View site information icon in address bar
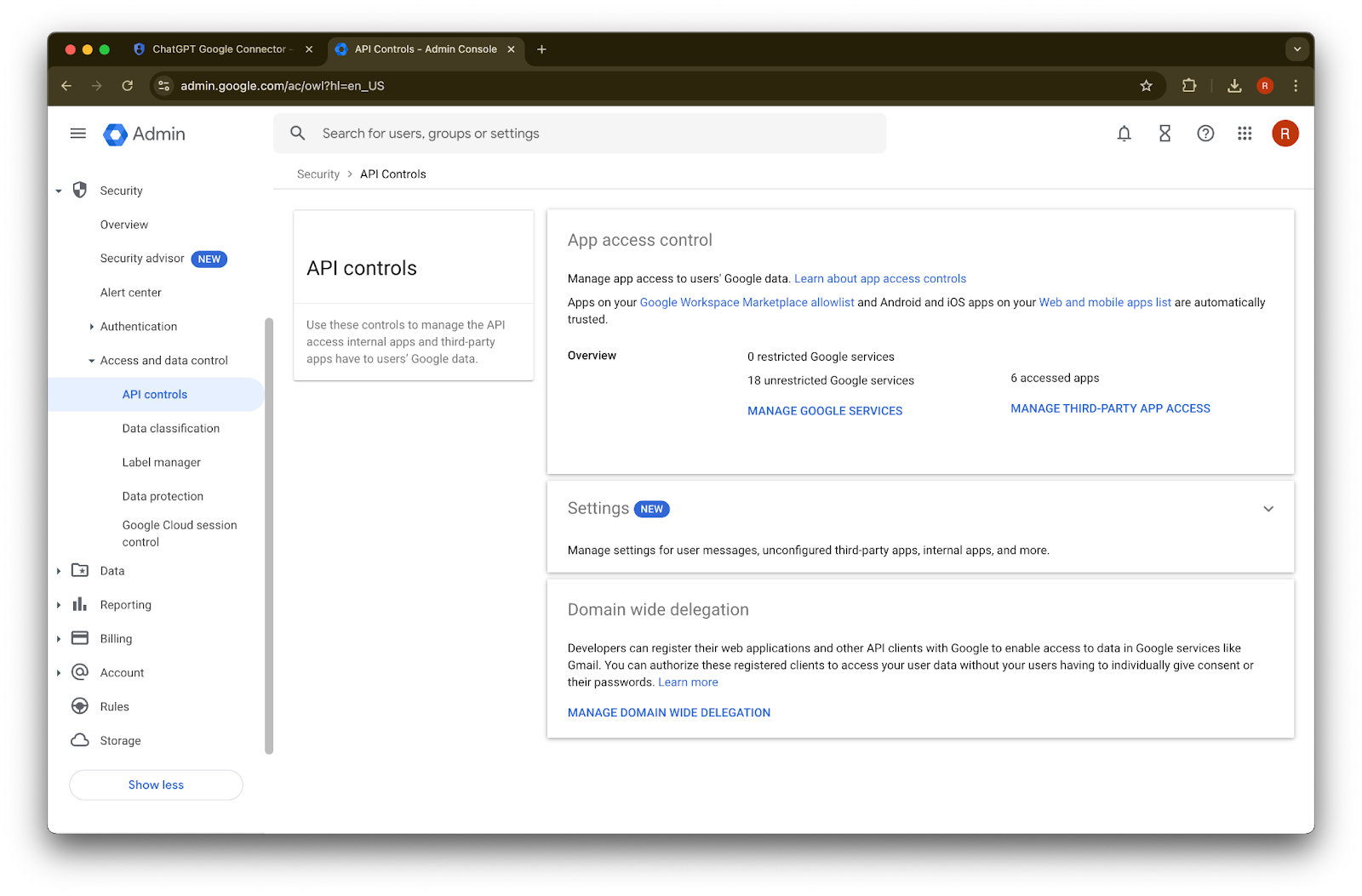The width and height of the screenshot is (1362, 896). (164, 86)
